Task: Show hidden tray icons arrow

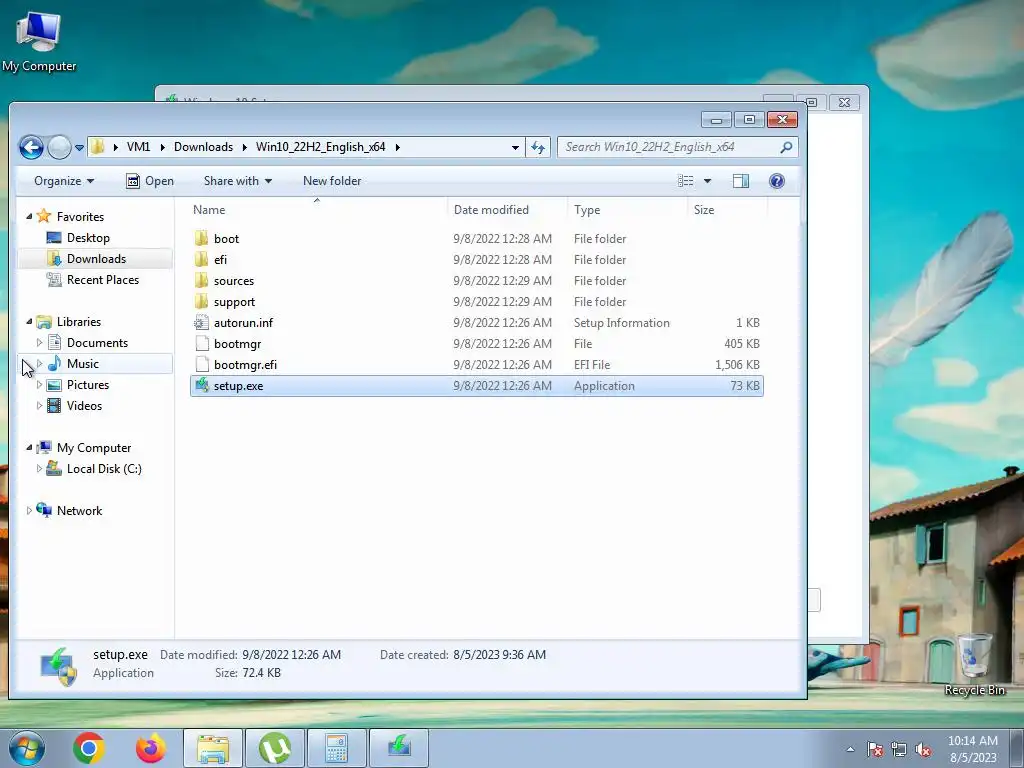Action: [x=850, y=749]
